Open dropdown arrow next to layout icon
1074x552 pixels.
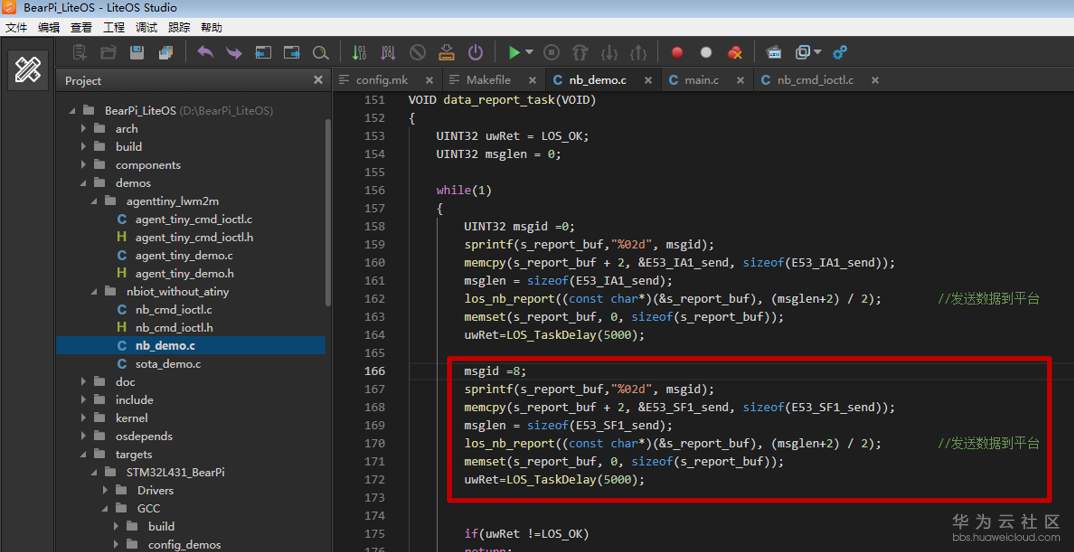[x=818, y=53]
